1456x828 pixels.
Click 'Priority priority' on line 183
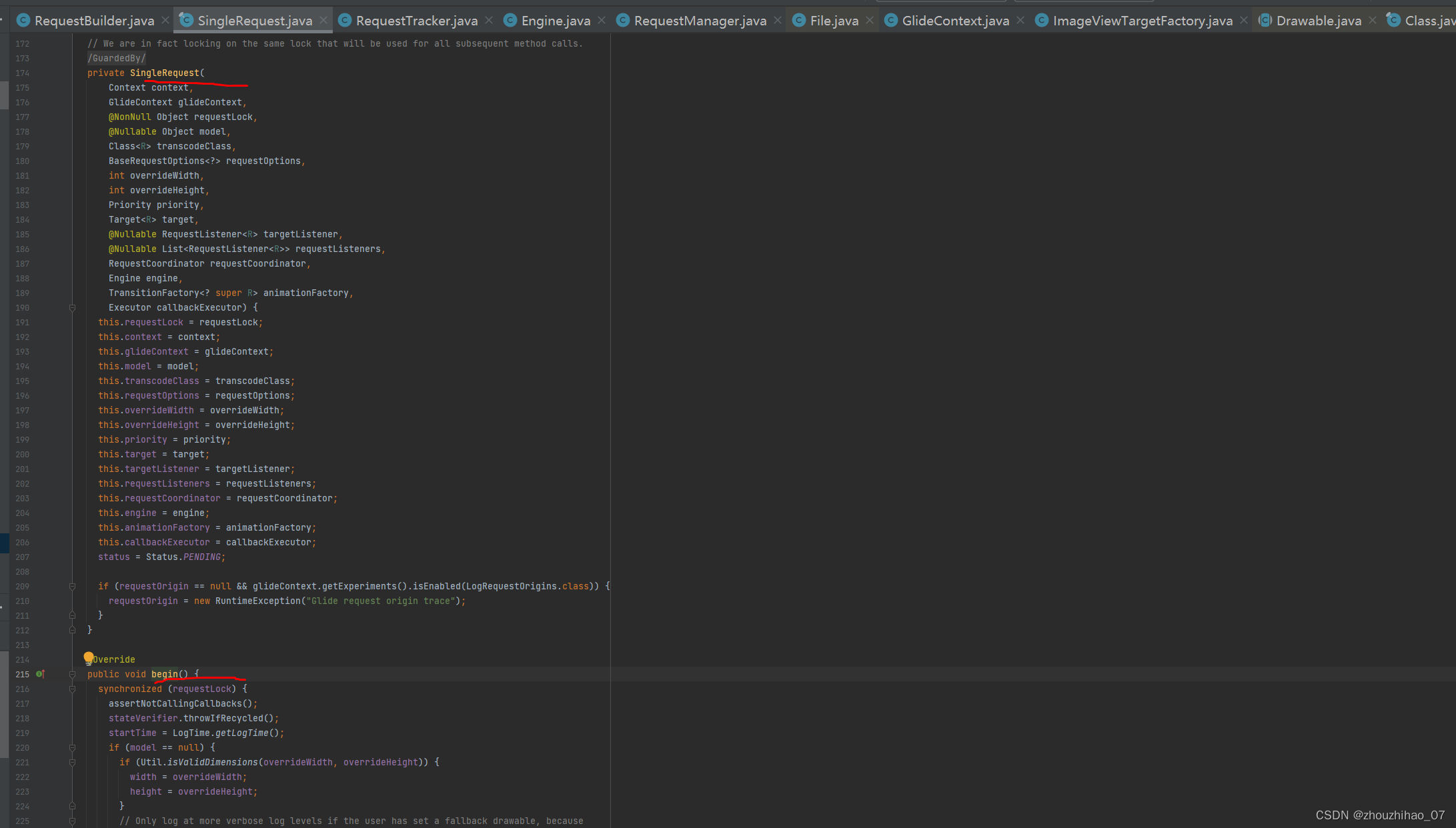[x=153, y=205]
